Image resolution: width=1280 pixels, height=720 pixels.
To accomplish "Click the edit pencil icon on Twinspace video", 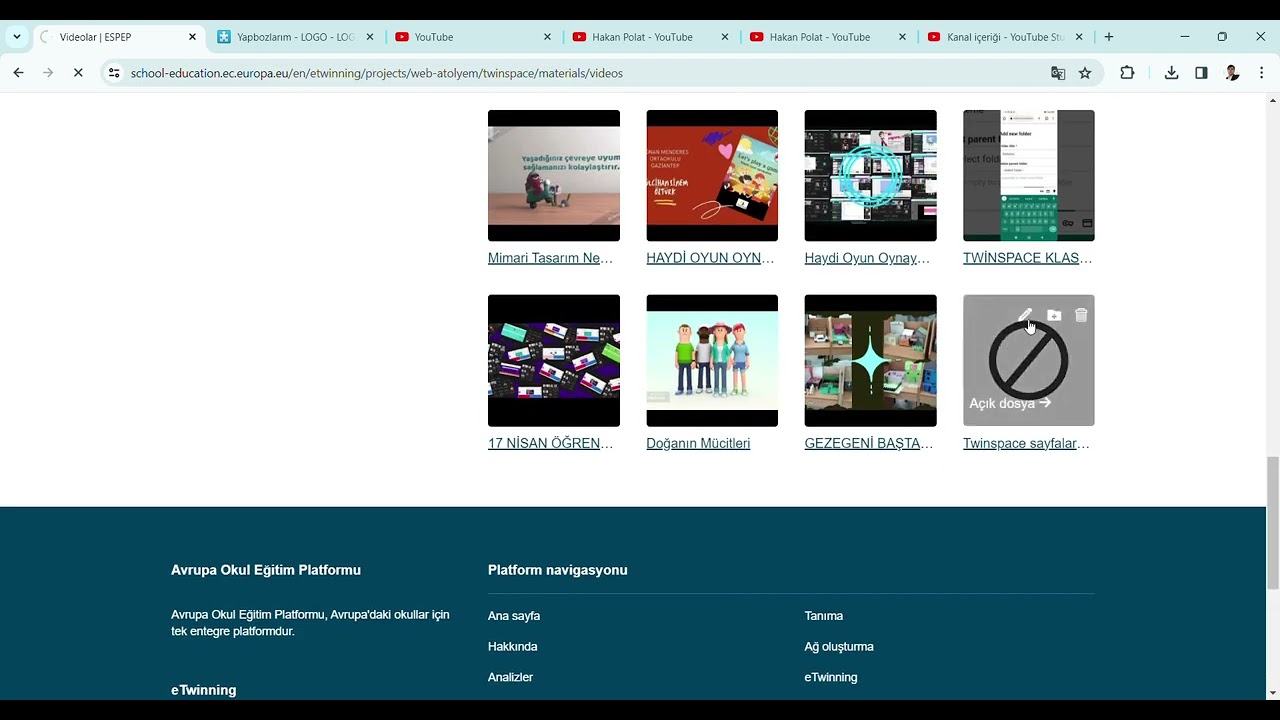I will pos(1025,315).
